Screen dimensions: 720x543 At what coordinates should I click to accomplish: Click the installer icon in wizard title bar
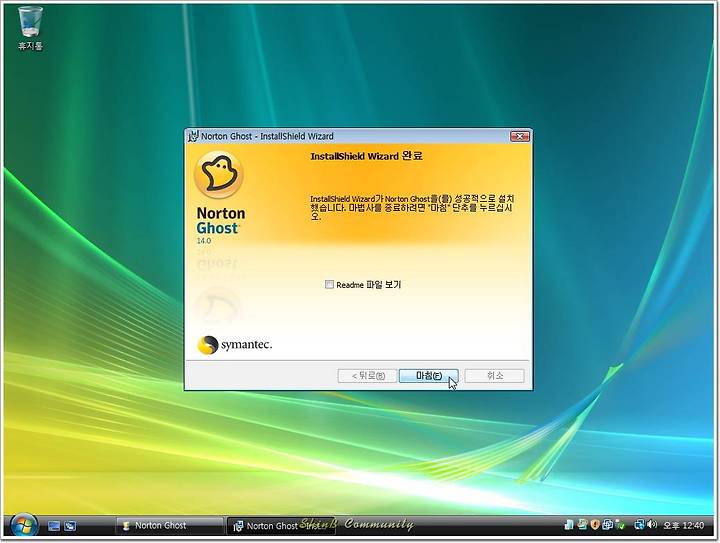point(193,136)
